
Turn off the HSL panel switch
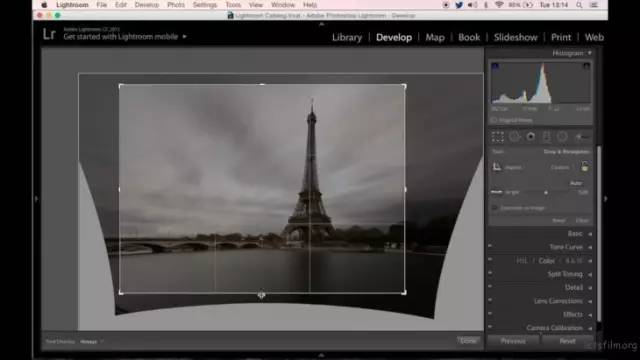[x=490, y=260]
